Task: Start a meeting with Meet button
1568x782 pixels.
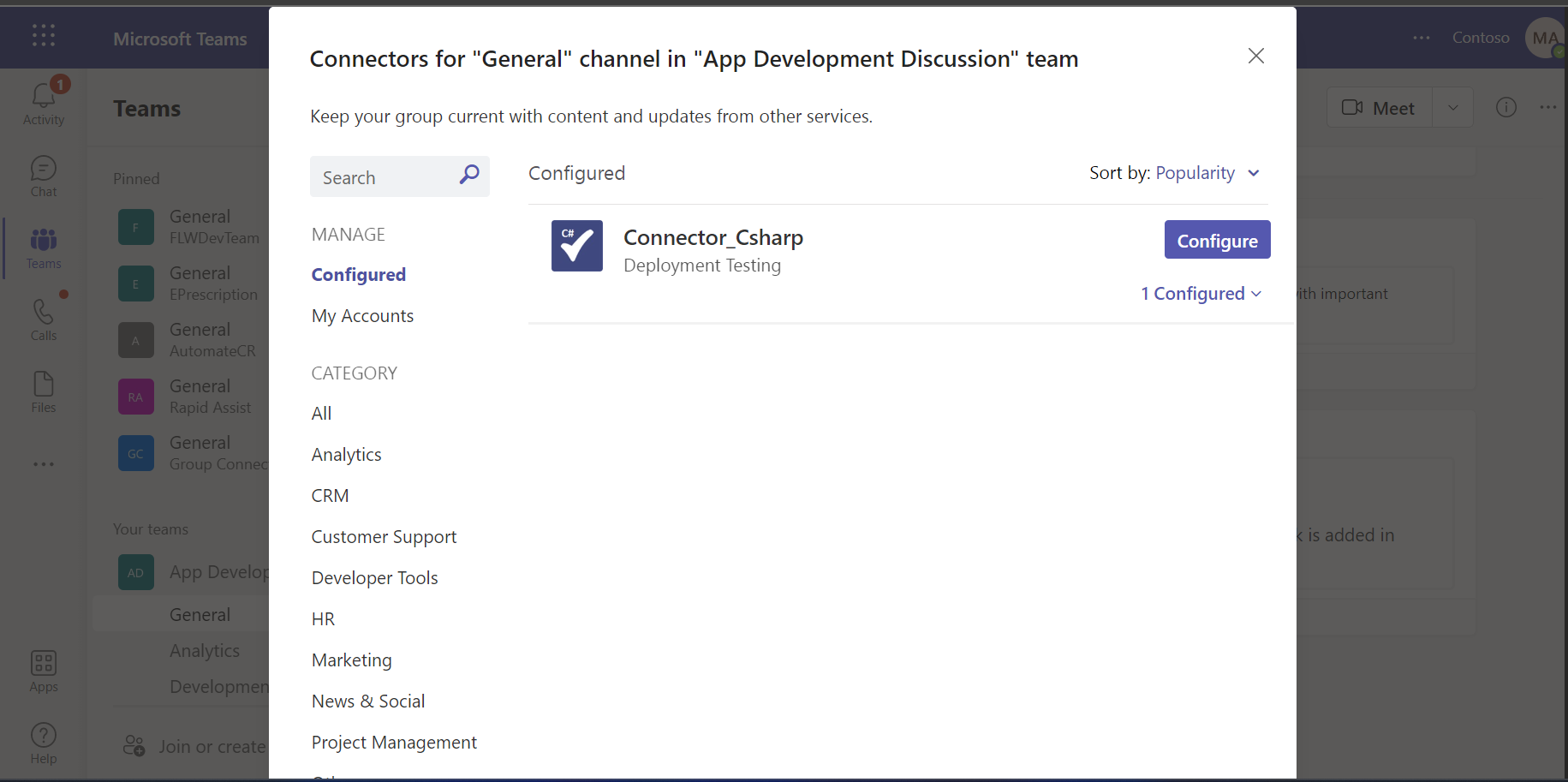Action: tap(1379, 107)
